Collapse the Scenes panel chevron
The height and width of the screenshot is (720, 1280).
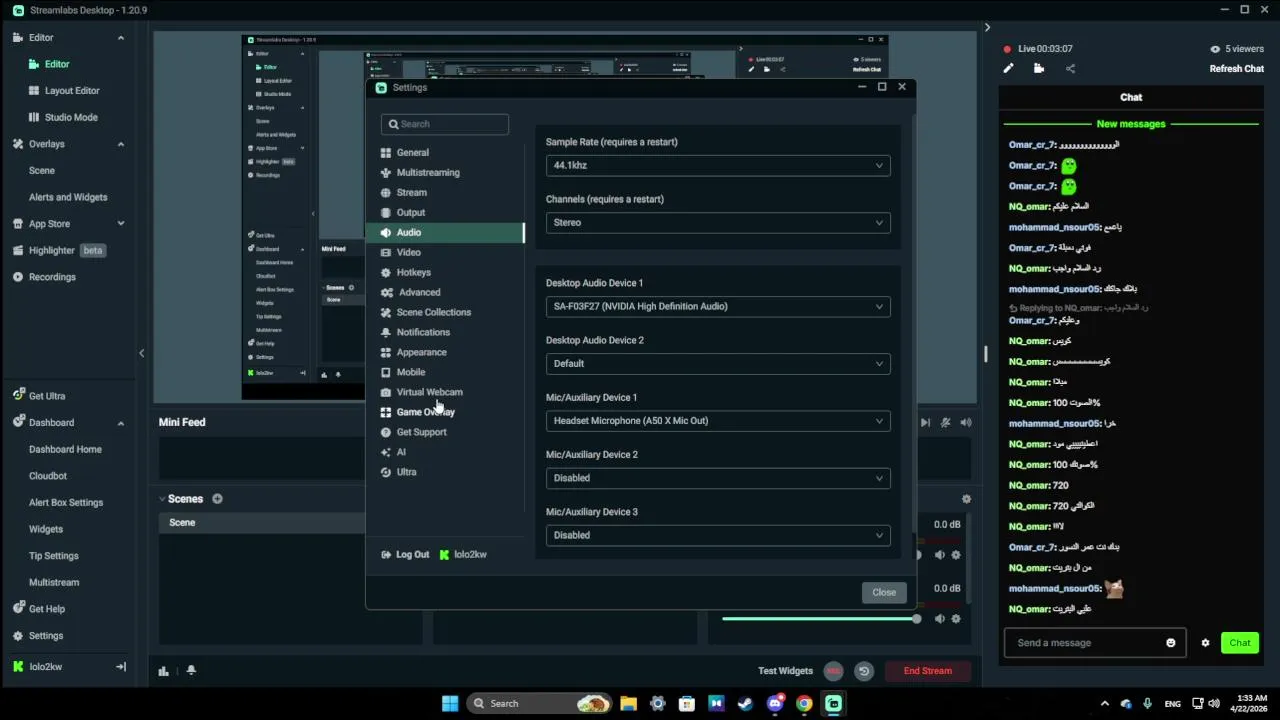pyautogui.click(x=162, y=499)
